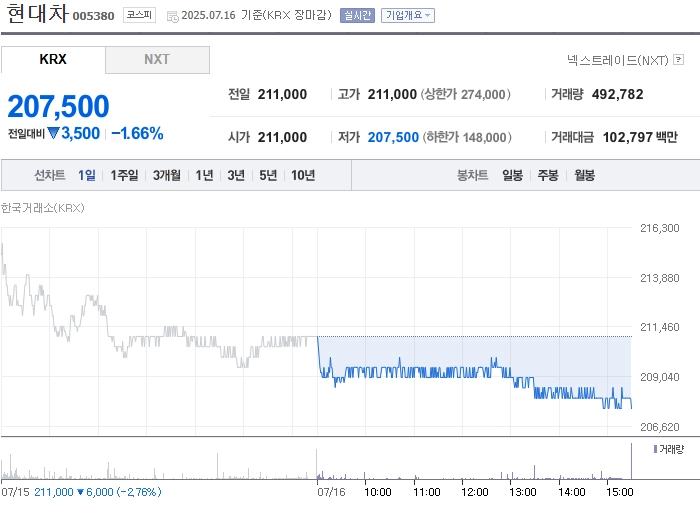Click the 15:00 time axis label

click(619, 492)
